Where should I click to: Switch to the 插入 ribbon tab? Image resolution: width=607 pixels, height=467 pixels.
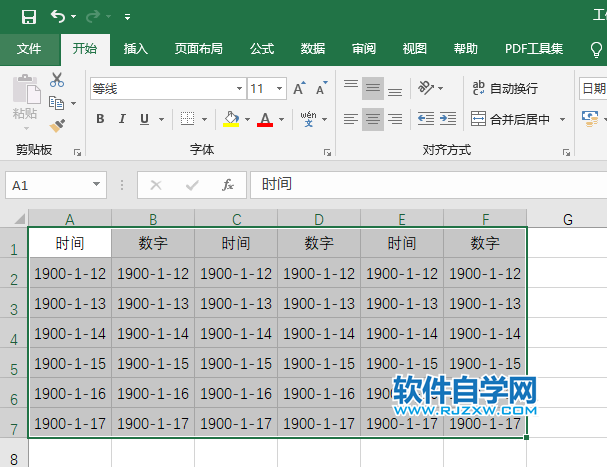[x=135, y=49]
